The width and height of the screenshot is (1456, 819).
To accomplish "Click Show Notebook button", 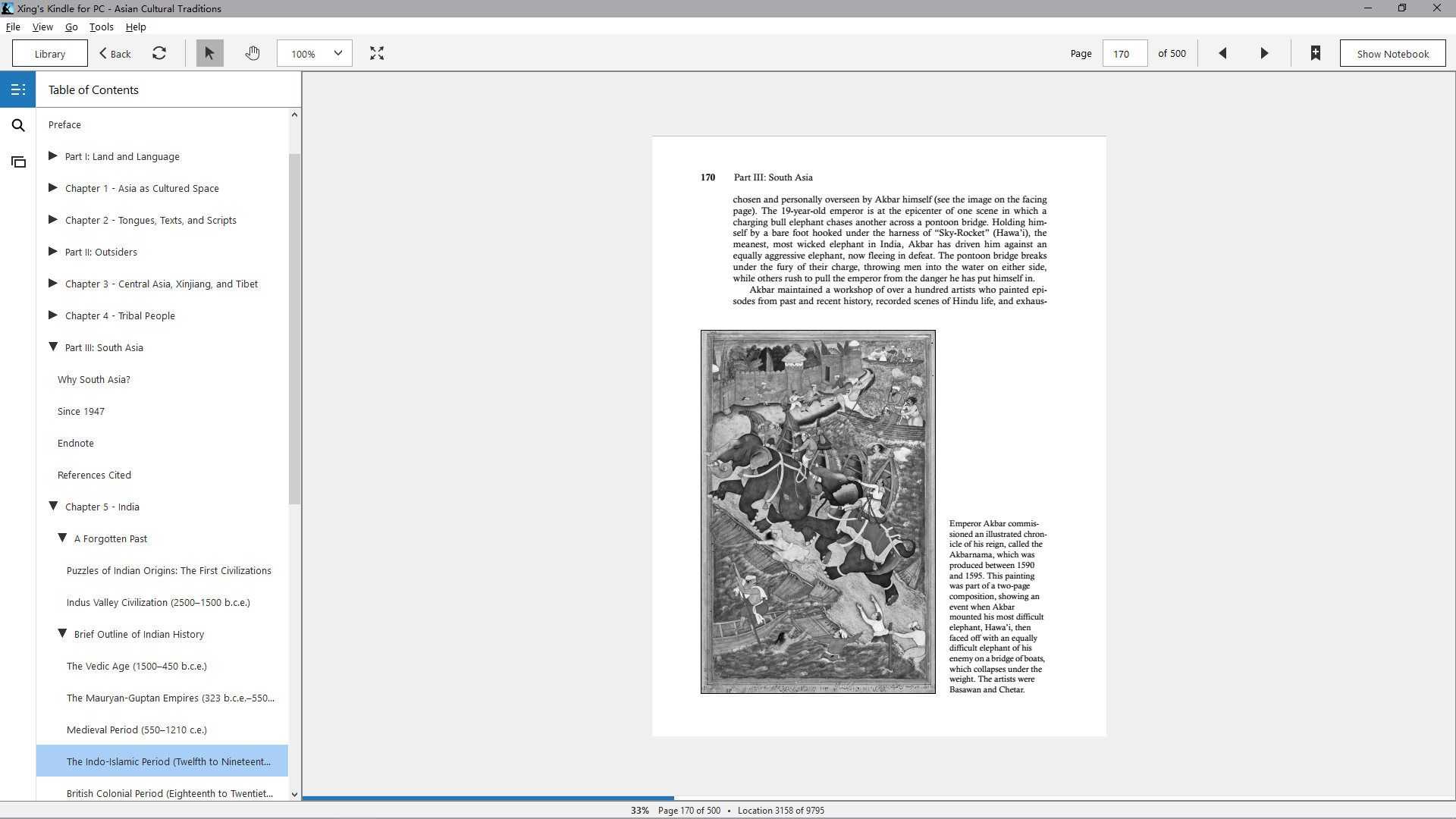I will coord(1392,54).
